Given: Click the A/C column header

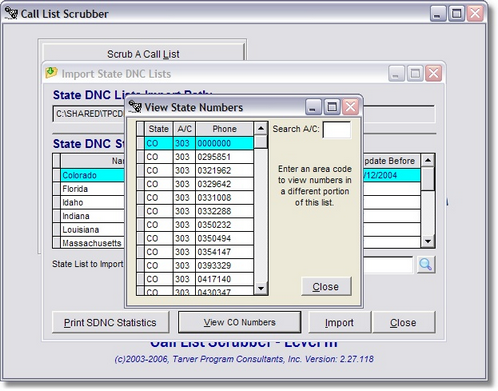Looking at the screenshot, I should pyautogui.click(x=184, y=129).
